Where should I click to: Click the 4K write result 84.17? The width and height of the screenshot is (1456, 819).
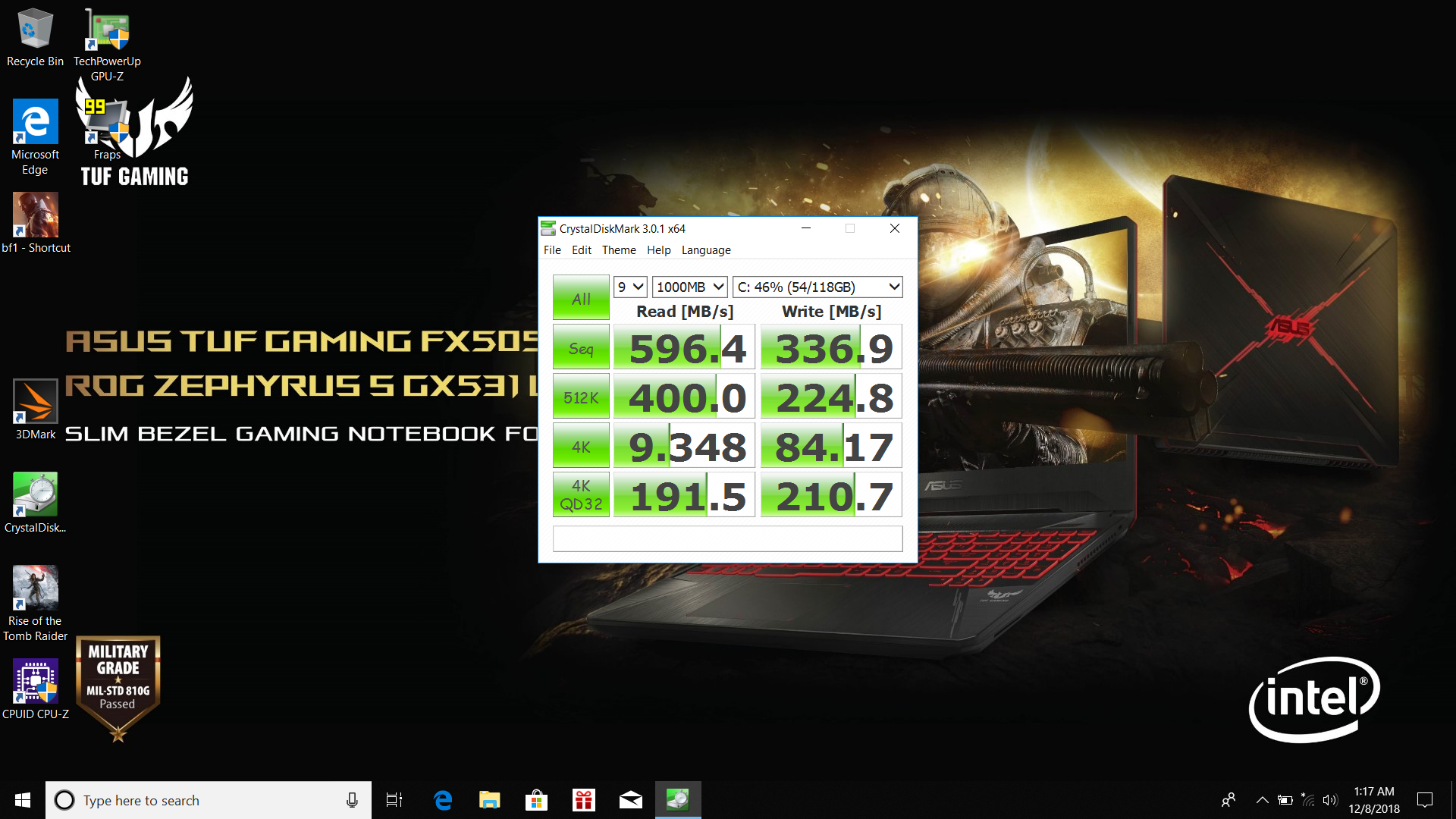click(x=831, y=446)
